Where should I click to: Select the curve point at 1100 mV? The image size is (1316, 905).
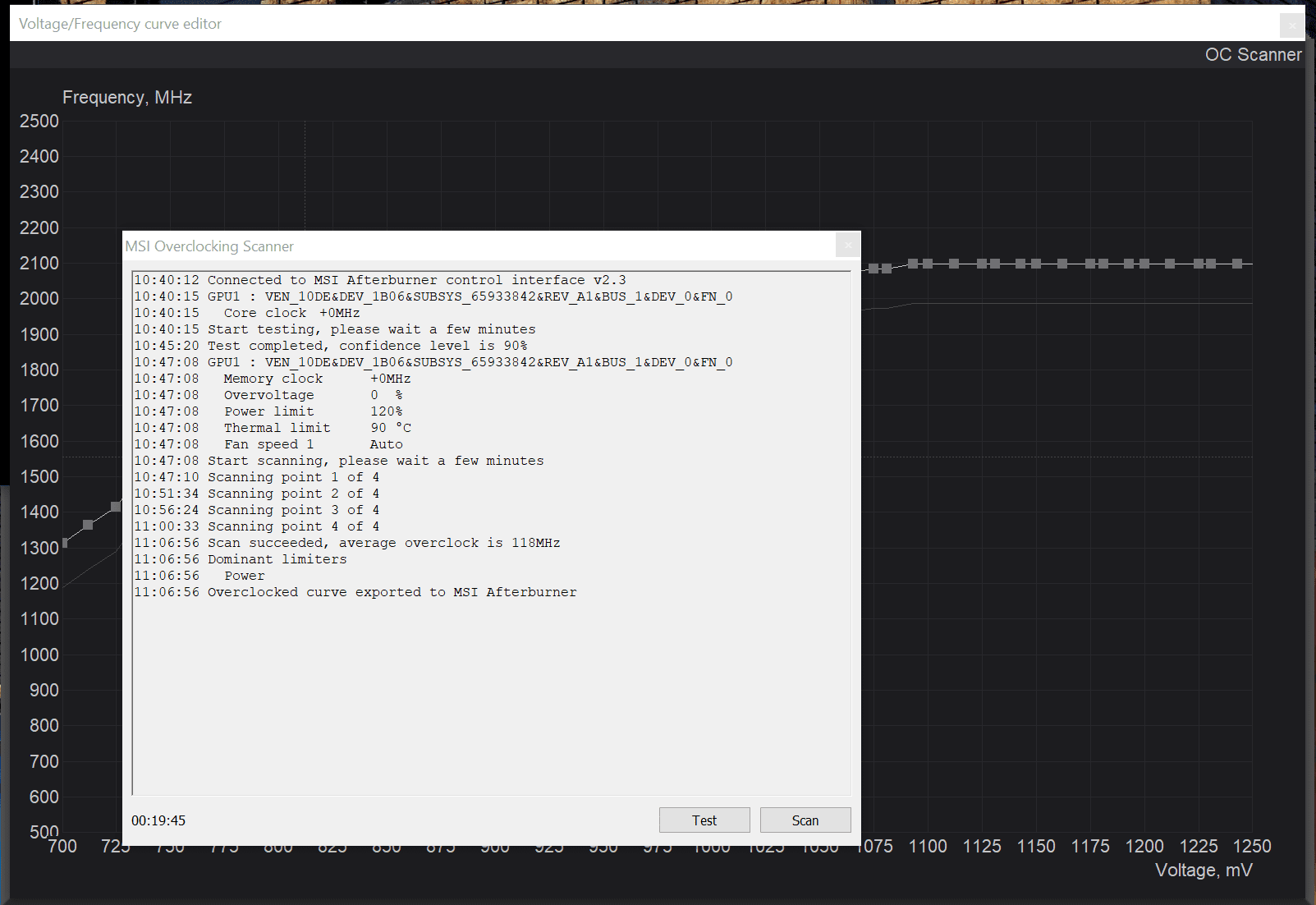coord(928,264)
